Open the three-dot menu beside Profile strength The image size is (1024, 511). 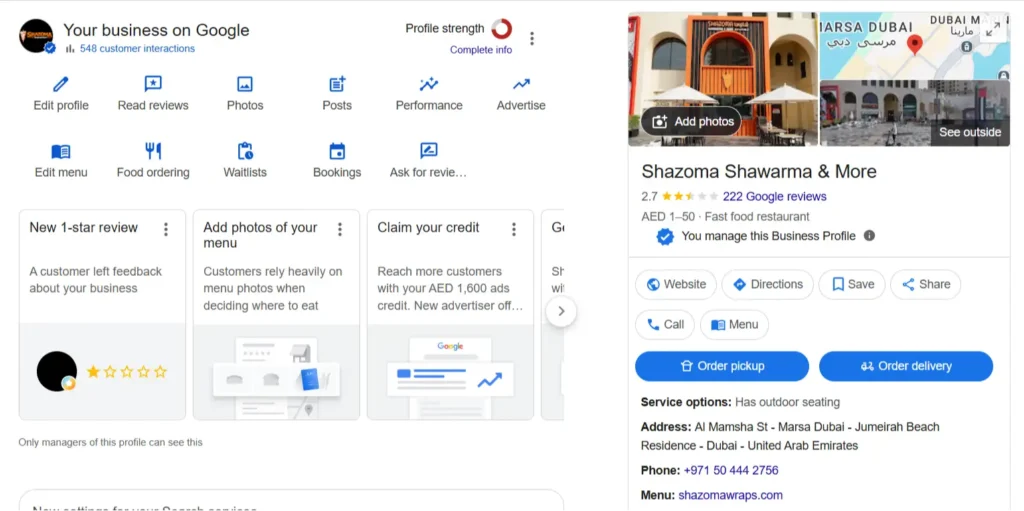[x=532, y=39]
